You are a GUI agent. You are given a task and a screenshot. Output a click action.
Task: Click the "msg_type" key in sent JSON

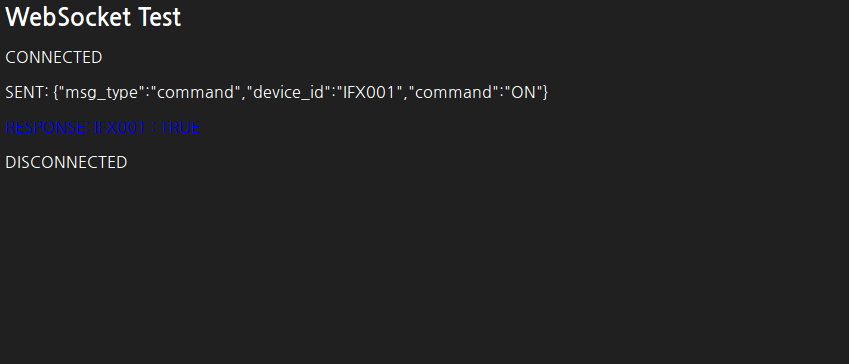click(x=102, y=93)
